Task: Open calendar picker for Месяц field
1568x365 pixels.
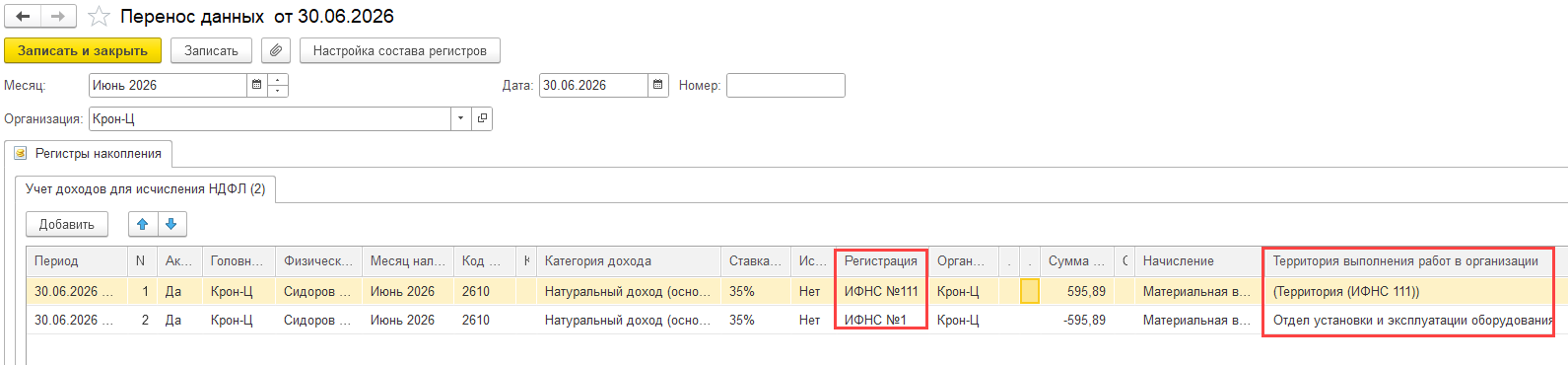Action: pyautogui.click(x=256, y=85)
